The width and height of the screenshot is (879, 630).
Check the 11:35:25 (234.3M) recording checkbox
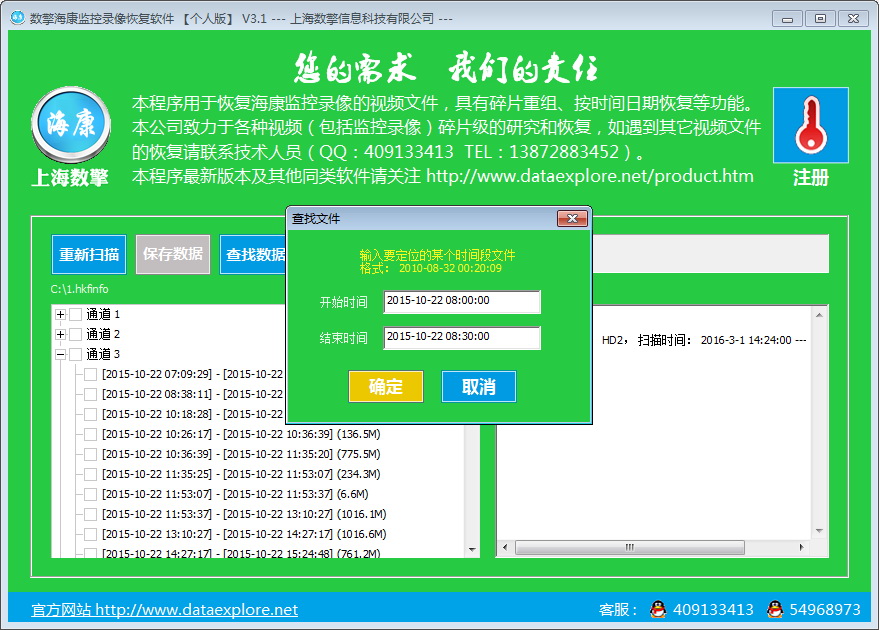90,474
